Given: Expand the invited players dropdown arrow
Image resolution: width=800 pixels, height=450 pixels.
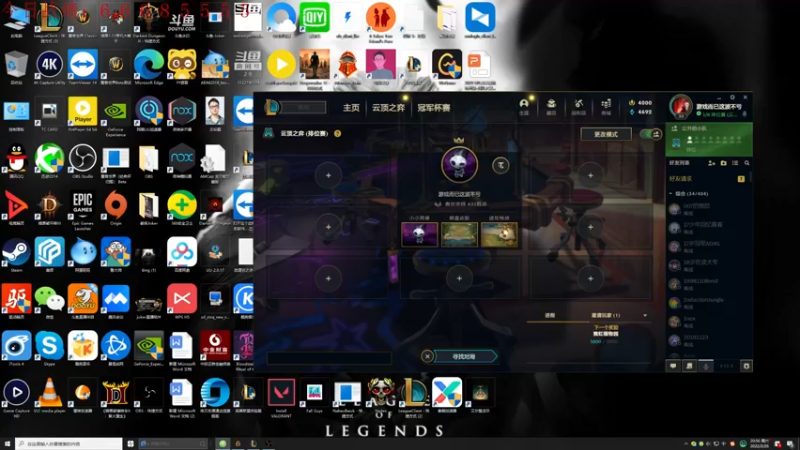Looking at the screenshot, I should (645, 315).
